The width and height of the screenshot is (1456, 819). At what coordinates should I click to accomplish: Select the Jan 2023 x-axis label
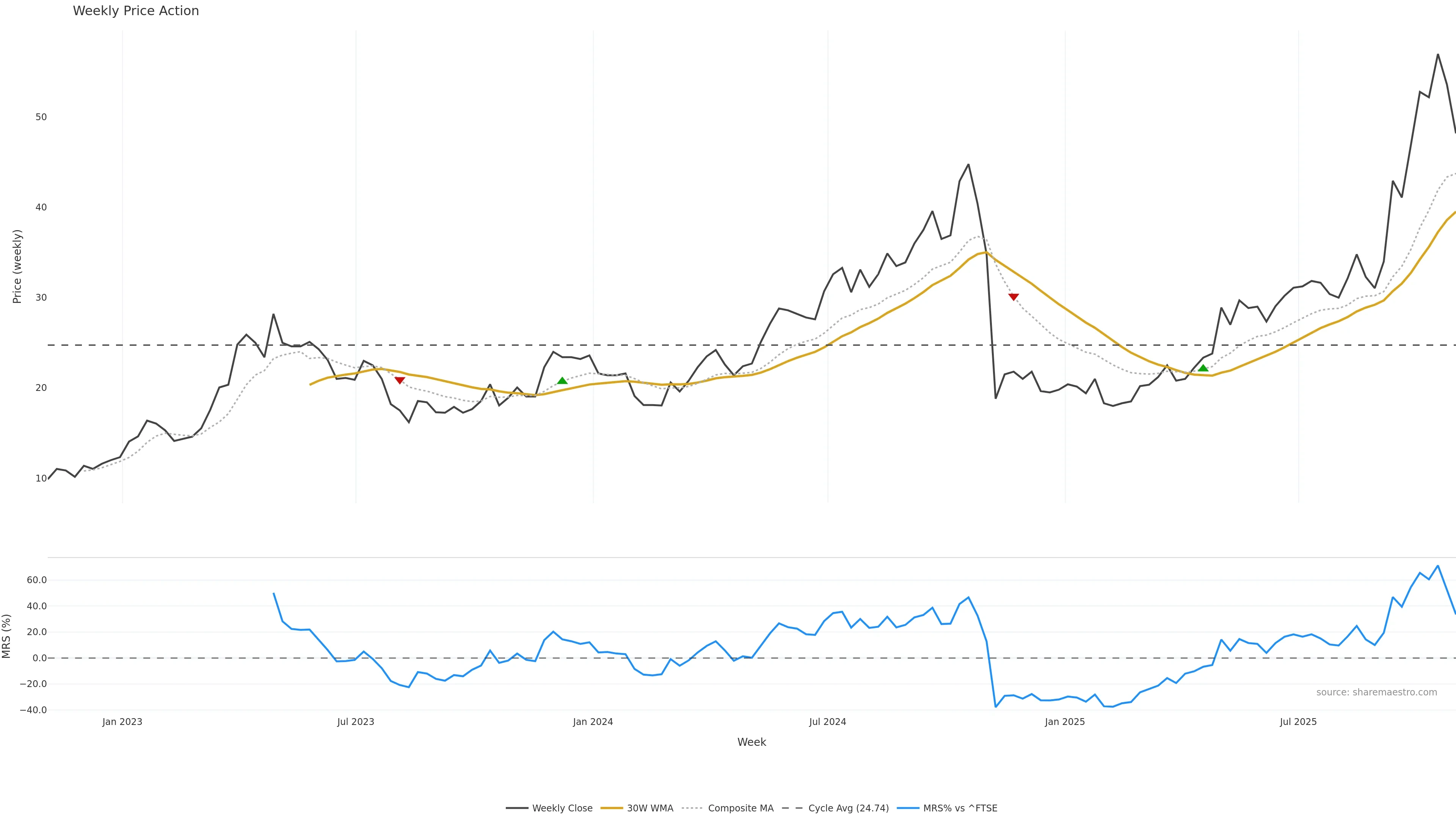tap(122, 722)
